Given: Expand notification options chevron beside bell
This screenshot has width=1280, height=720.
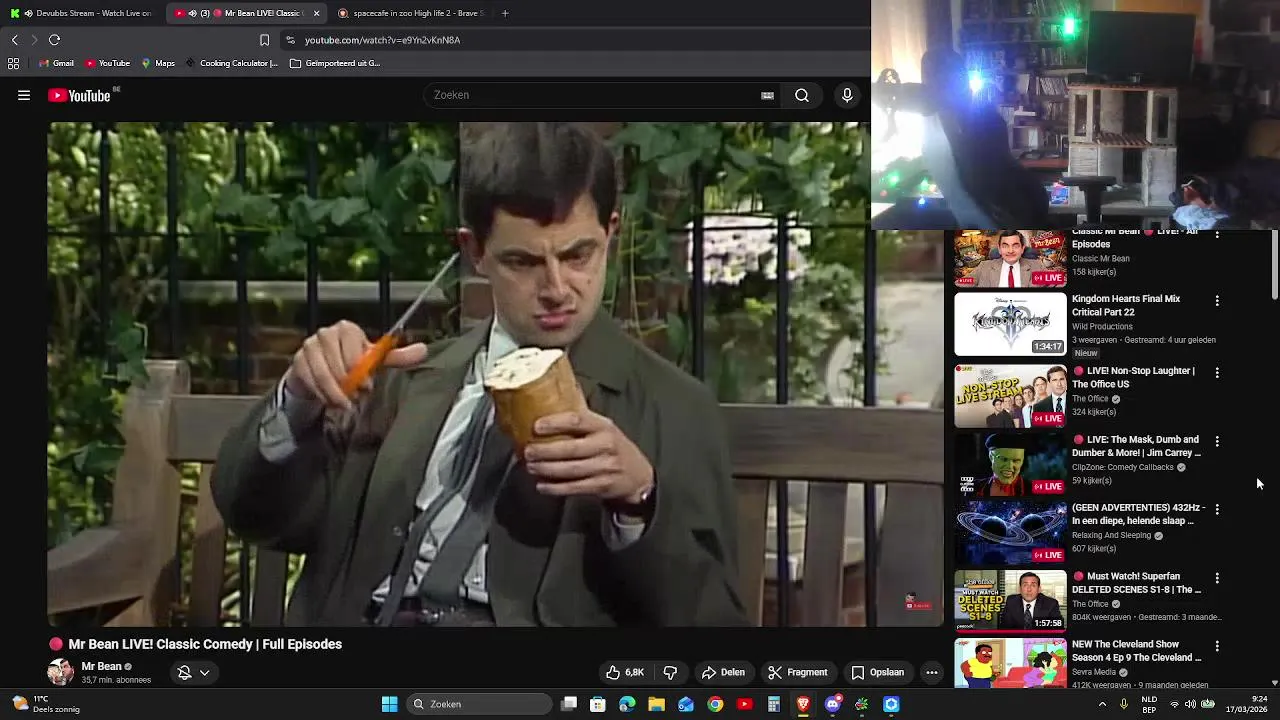Looking at the screenshot, I should [x=204, y=672].
